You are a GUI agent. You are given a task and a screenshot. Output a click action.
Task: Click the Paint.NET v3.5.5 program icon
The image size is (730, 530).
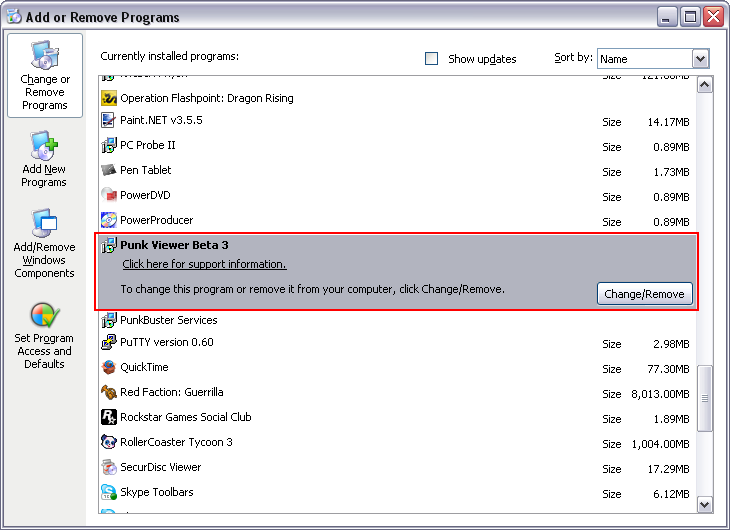(109, 120)
